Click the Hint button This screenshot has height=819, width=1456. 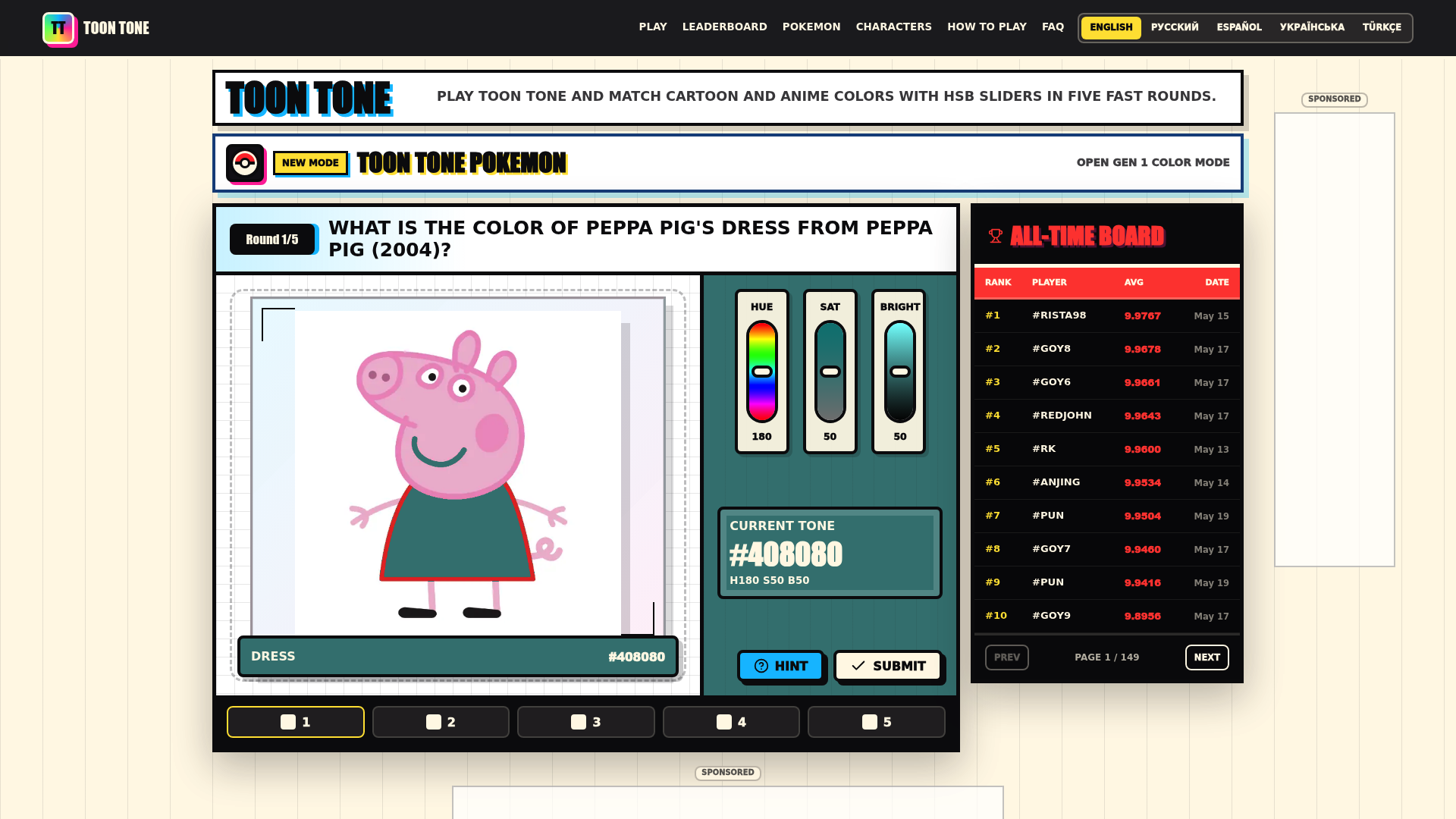pyautogui.click(x=780, y=666)
